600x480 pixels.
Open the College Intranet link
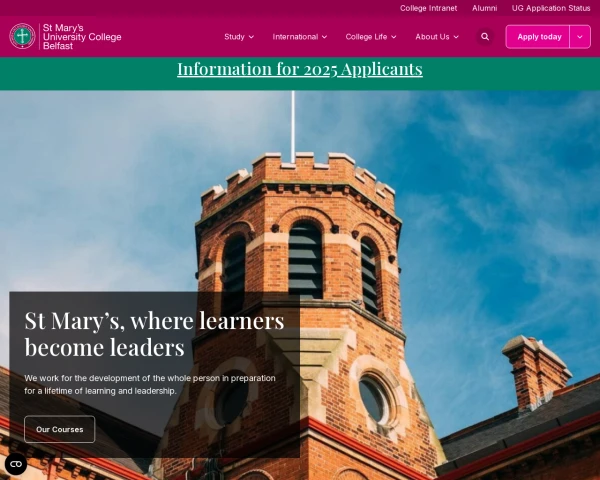pos(428,8)
